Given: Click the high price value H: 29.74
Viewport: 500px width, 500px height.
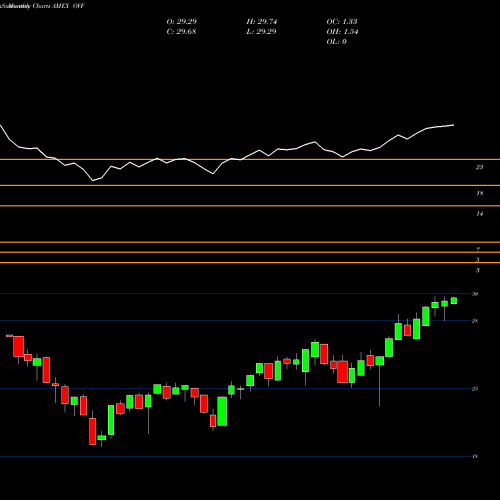Looking at the screenshot, I should point(262,21).
